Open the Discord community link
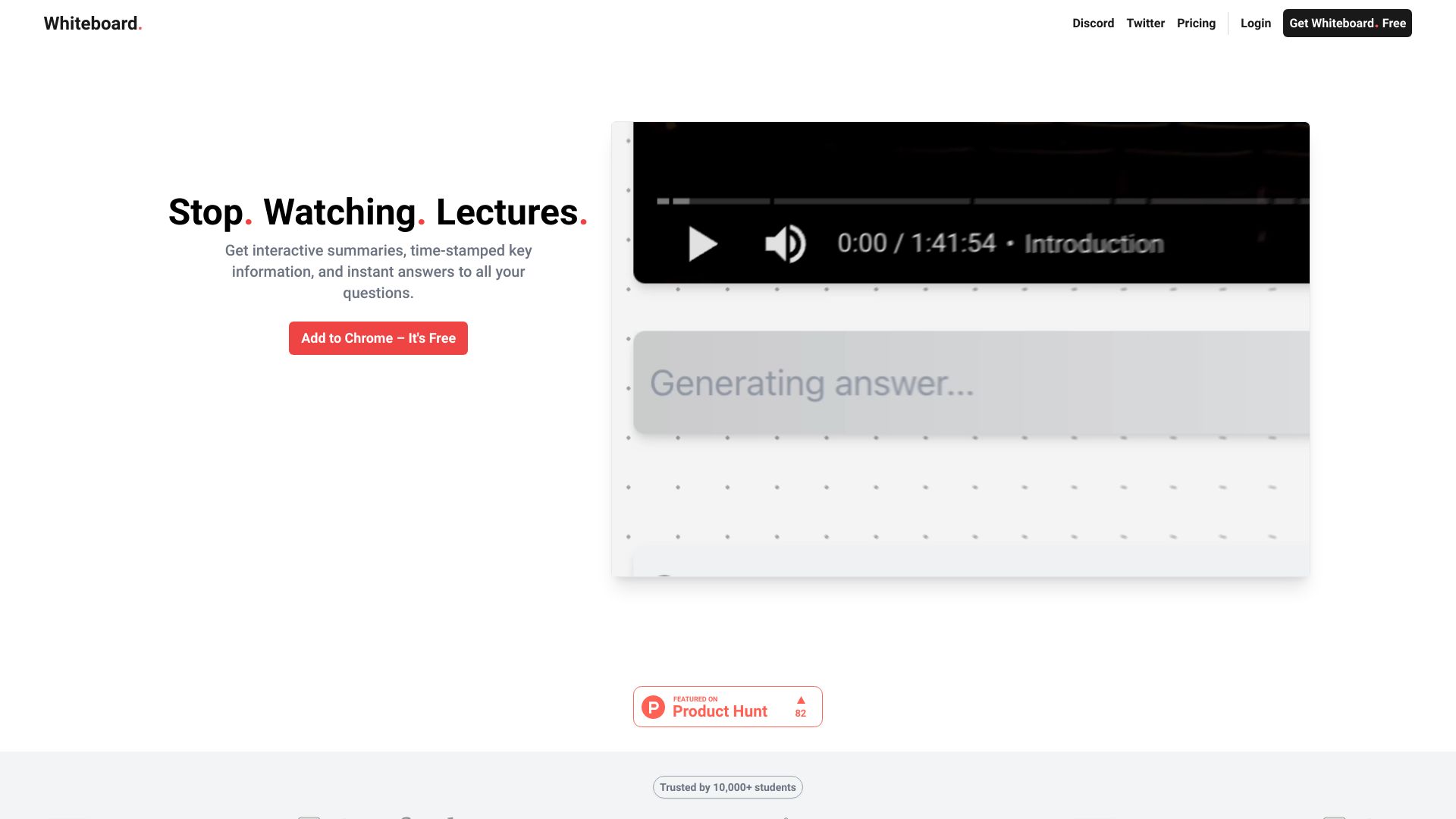Viewport: 1456px width, 819px height. [1093, 23]
